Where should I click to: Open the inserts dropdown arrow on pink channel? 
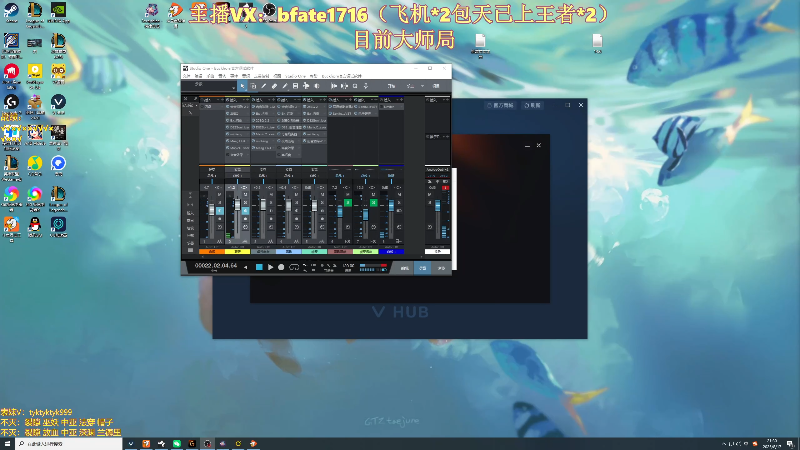point(346,100)
